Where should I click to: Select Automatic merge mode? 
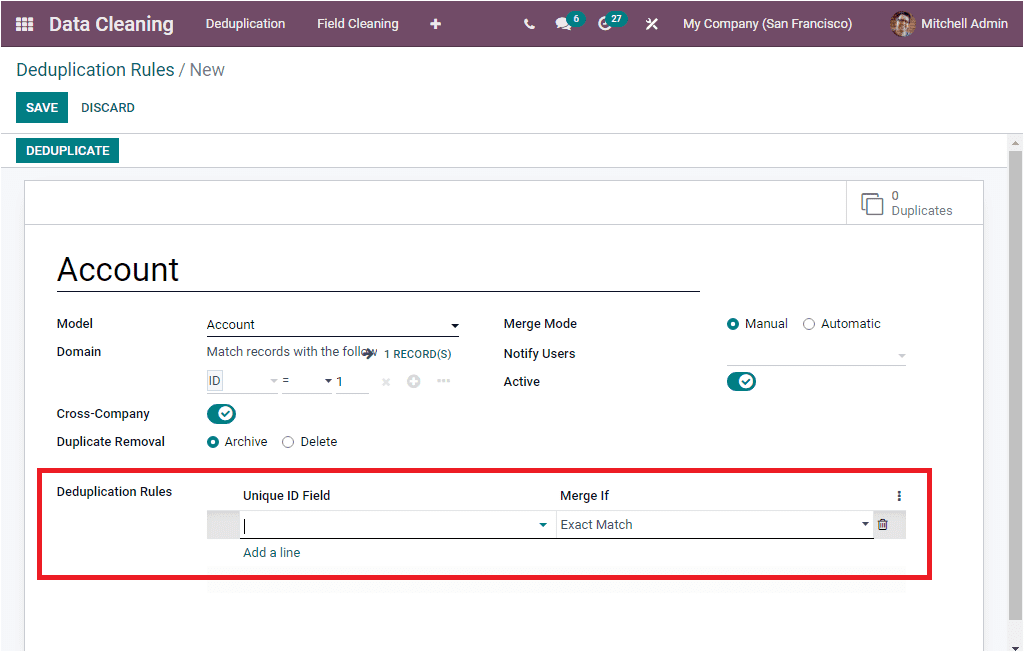(x=808, y=324)
